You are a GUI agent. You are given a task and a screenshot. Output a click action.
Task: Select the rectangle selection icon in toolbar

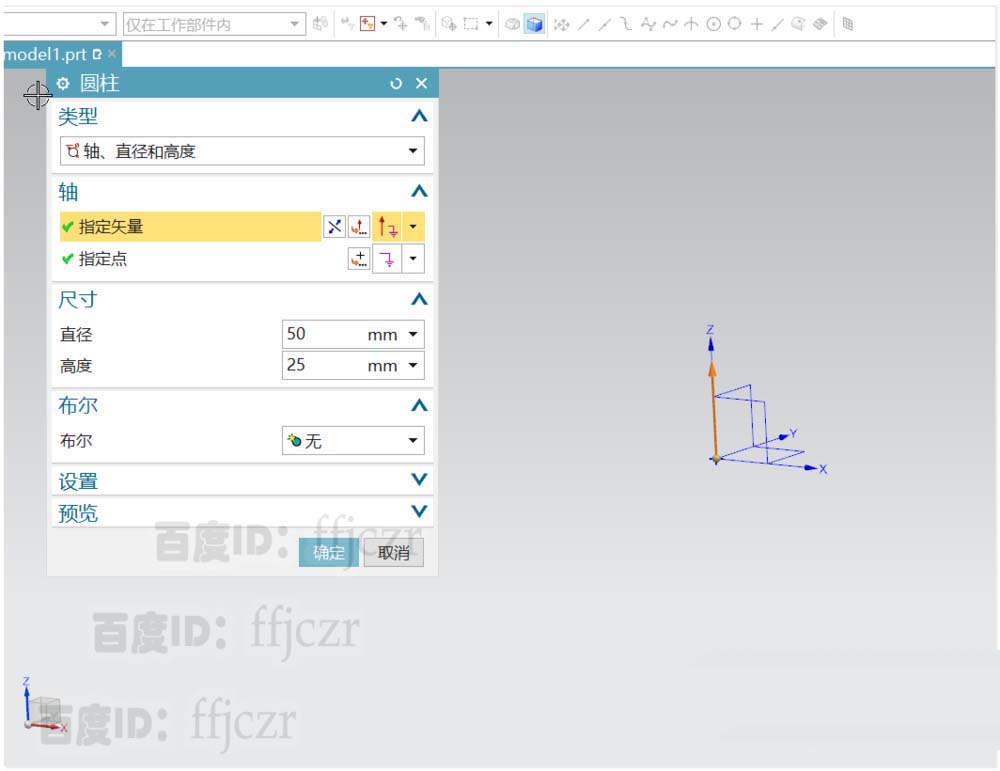pos(470,23)
